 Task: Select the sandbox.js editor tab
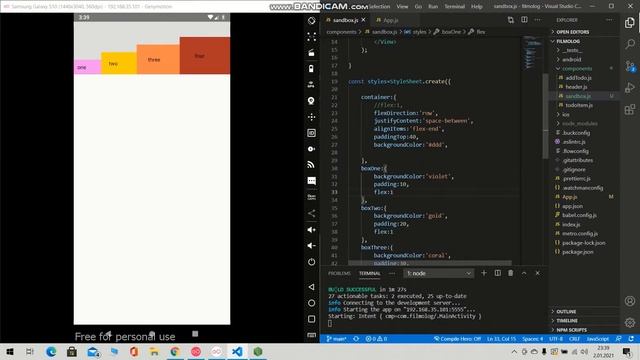[345, 20]
